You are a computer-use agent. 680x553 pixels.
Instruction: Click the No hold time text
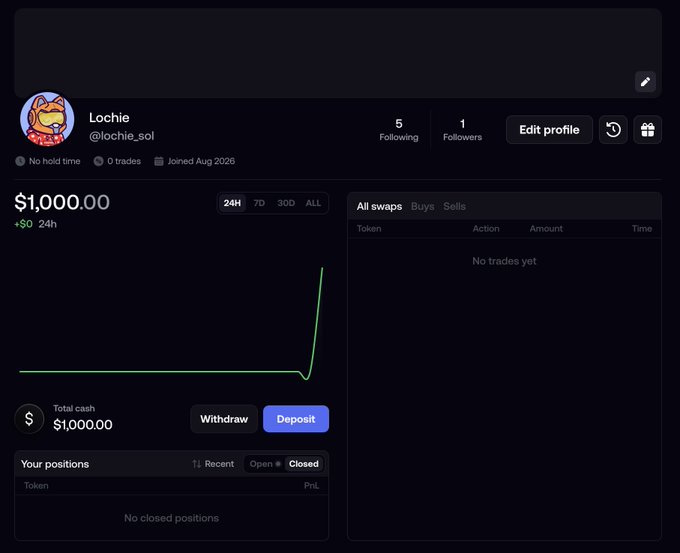(x=55, y=161)
